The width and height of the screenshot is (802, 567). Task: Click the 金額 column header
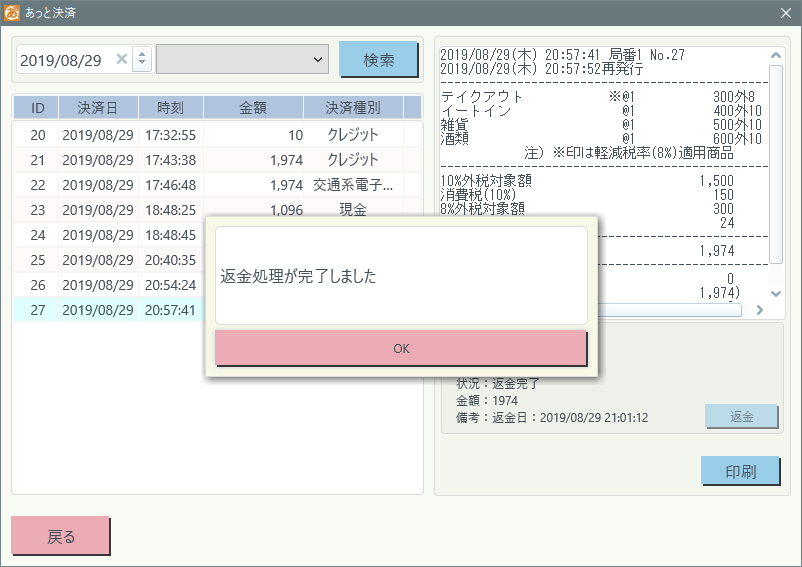point(253,108)
